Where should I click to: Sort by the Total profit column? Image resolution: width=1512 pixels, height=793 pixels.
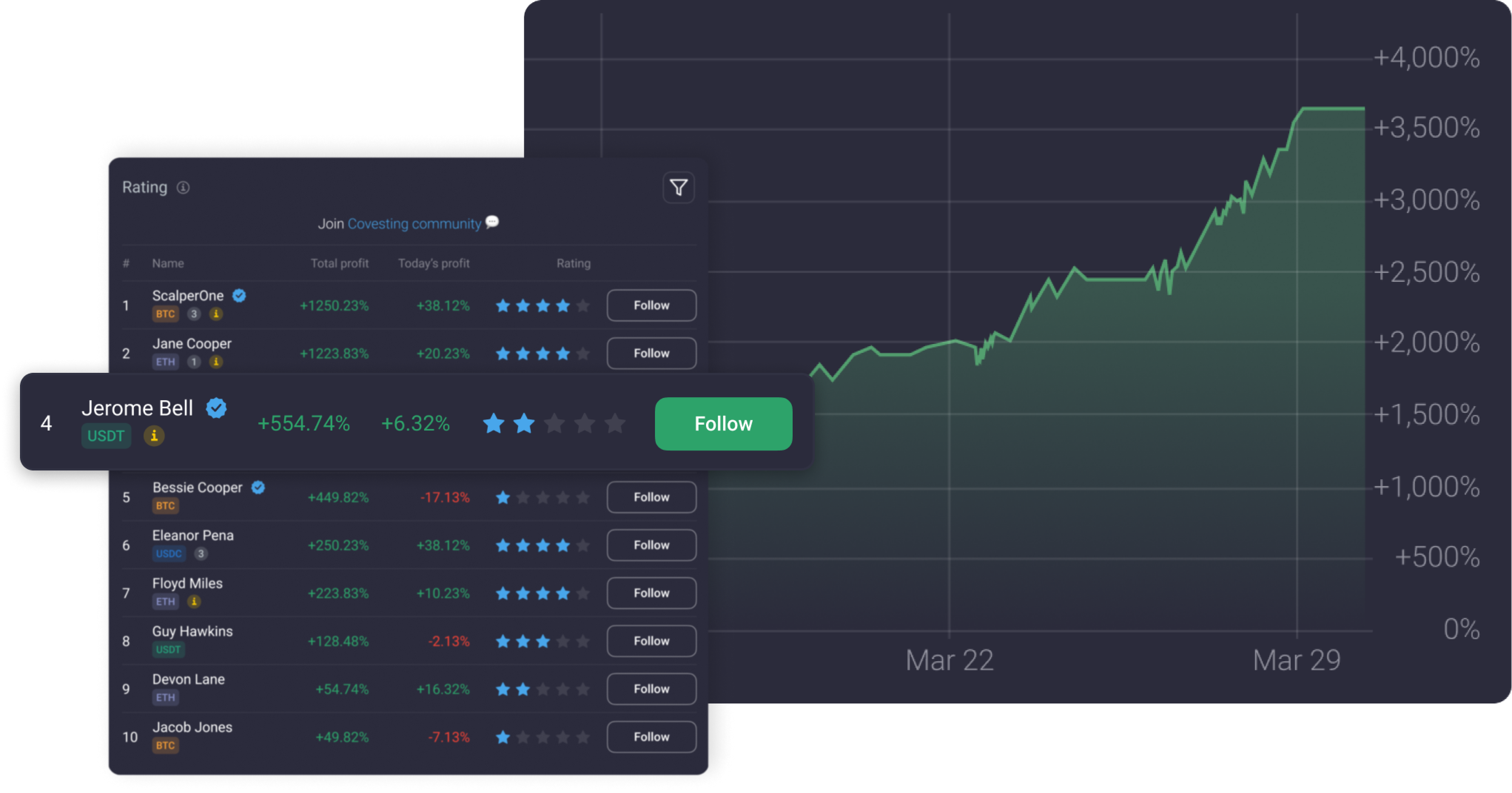[x=340, y=263]
